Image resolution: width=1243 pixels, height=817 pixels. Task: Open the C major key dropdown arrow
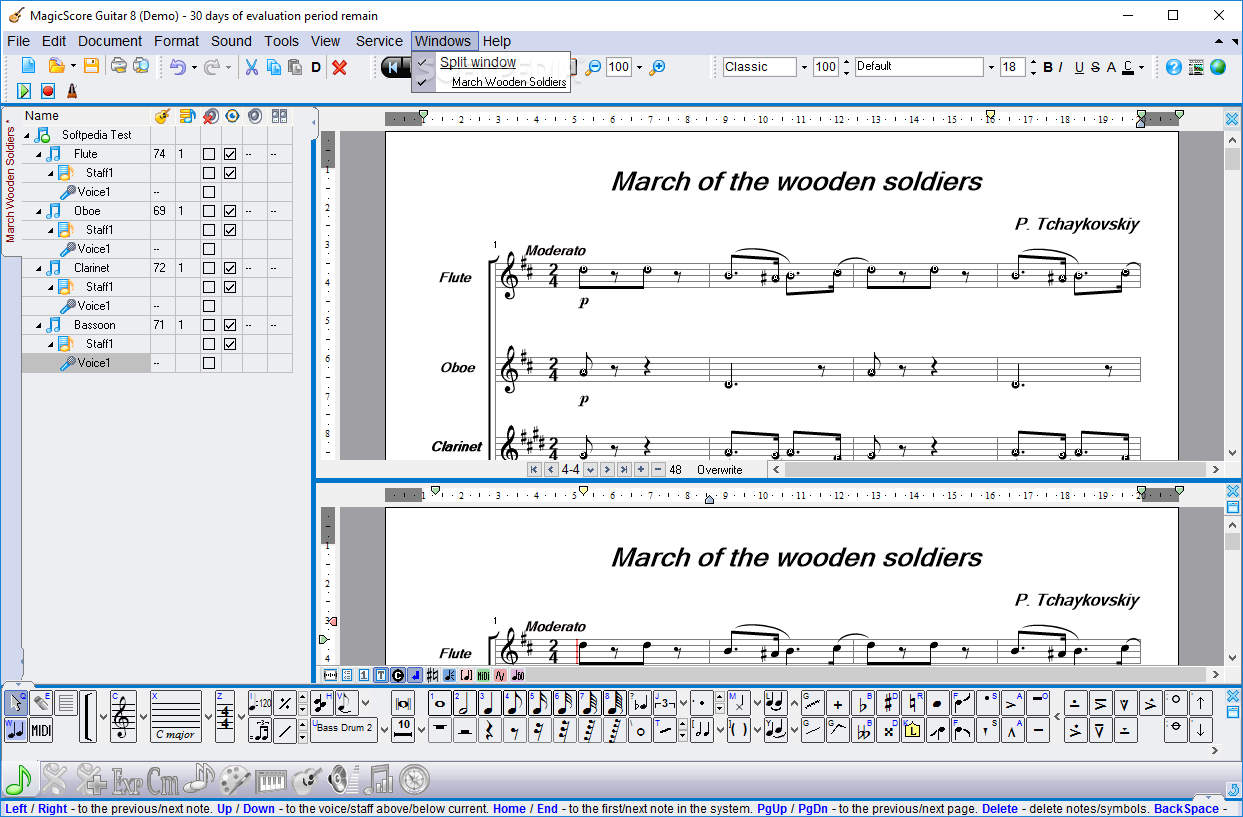pos(208,717)
